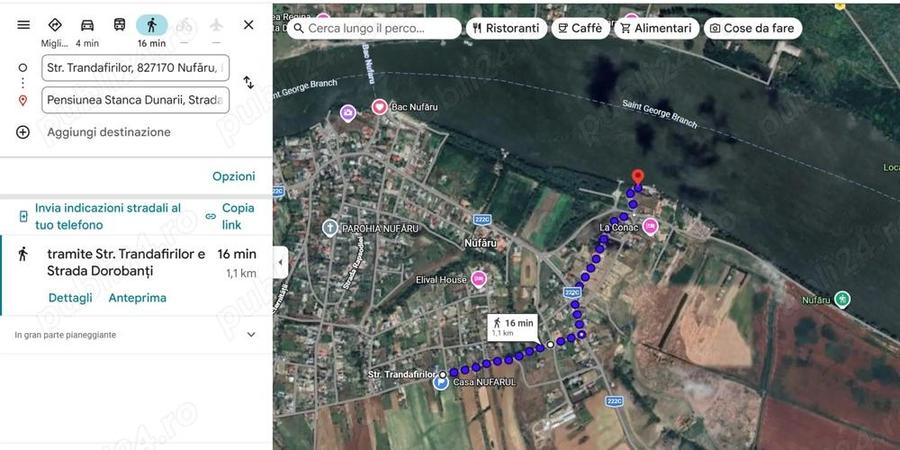900x450 pixels.
Task: Swap start and destination with reverse arrows
Action: pyautogui.click(x=249, y=82)
